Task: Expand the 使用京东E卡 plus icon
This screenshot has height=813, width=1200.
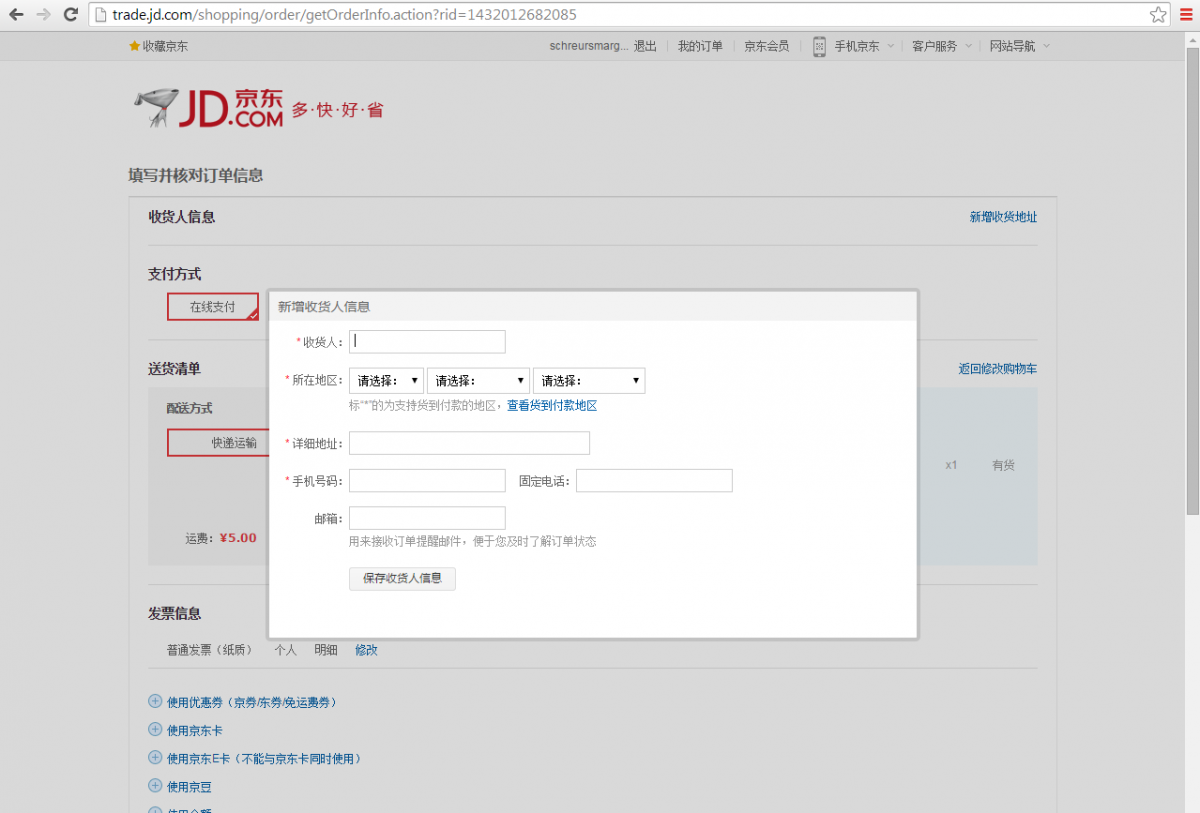Action: [x=155, y=758]
